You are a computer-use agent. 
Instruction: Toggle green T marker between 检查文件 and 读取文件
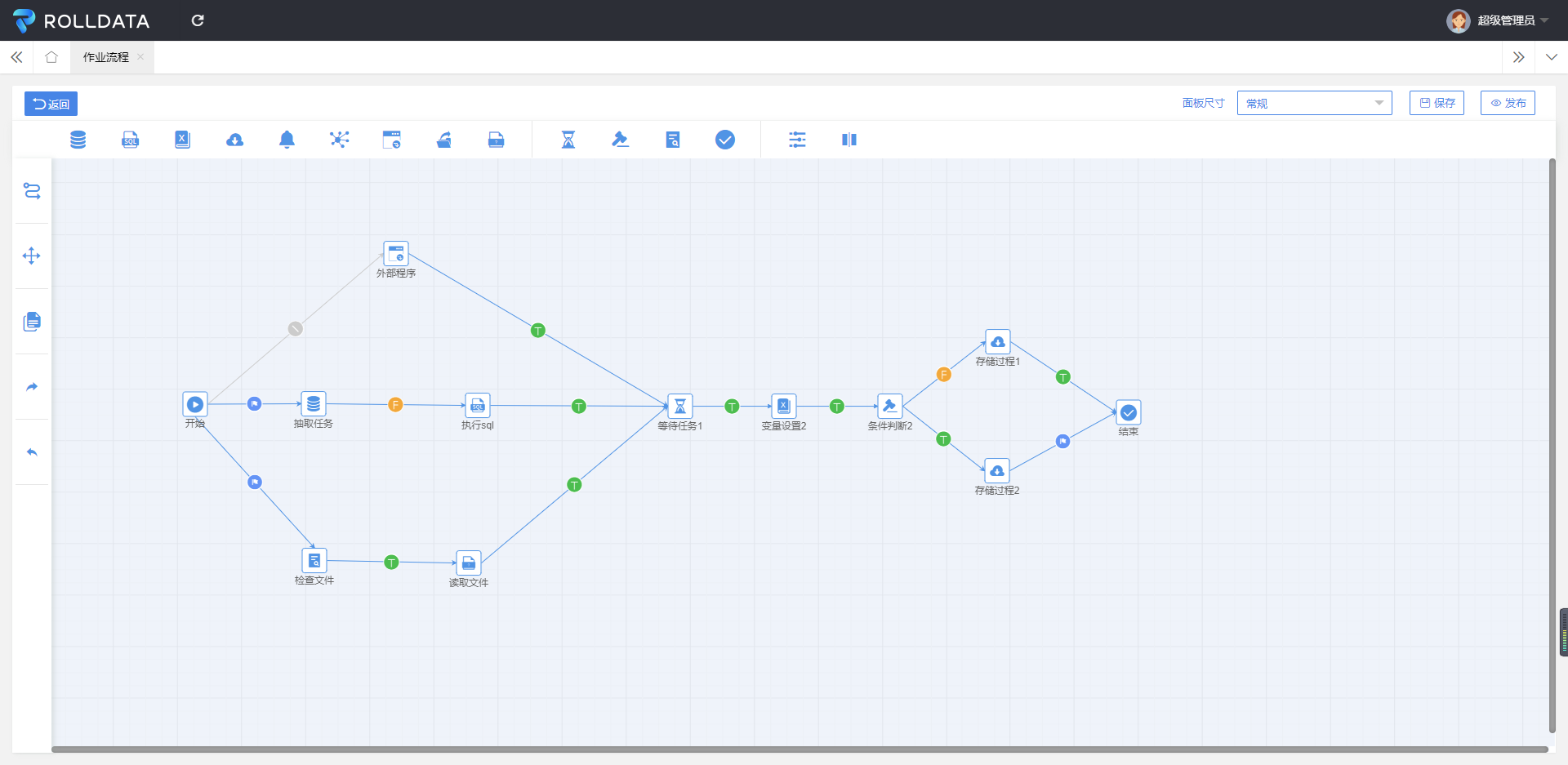point(392,563)
